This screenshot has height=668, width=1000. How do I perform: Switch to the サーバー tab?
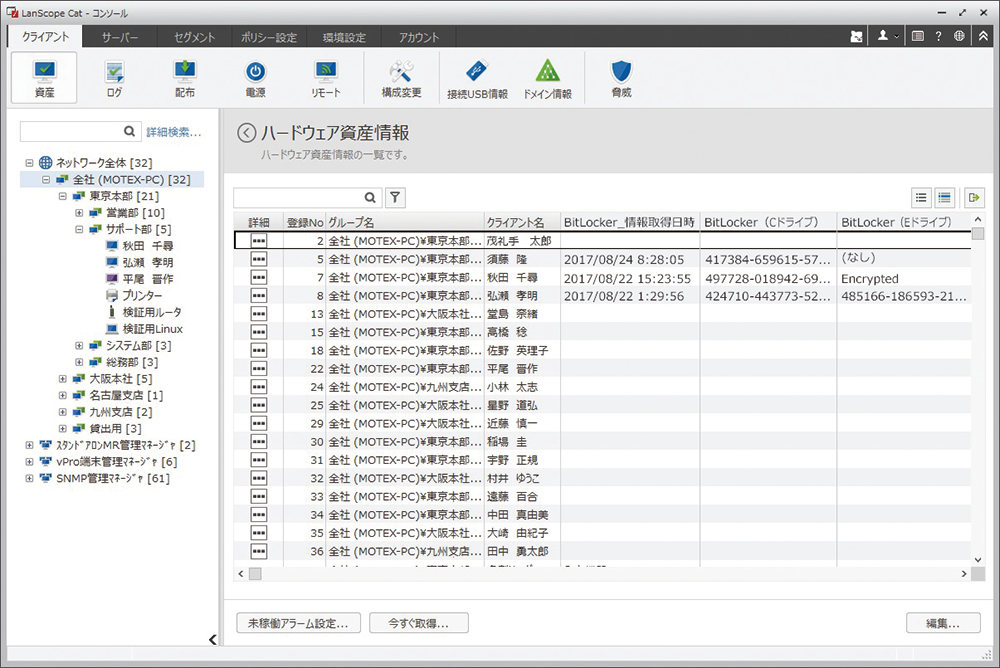tap(119, 37)
